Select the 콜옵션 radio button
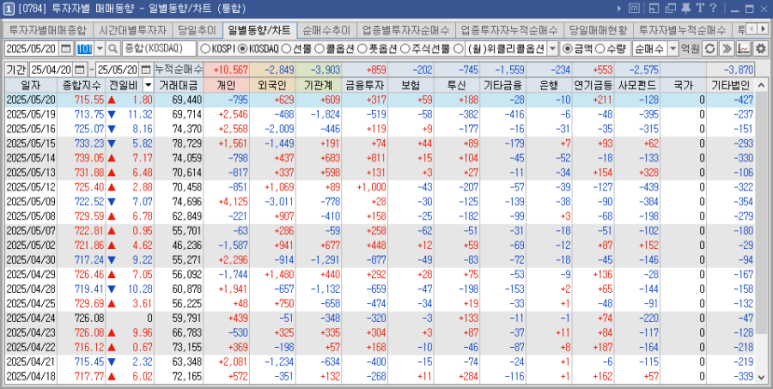This screenshot has height=389, width=773. pyautogui.click(x=319, y=48)
